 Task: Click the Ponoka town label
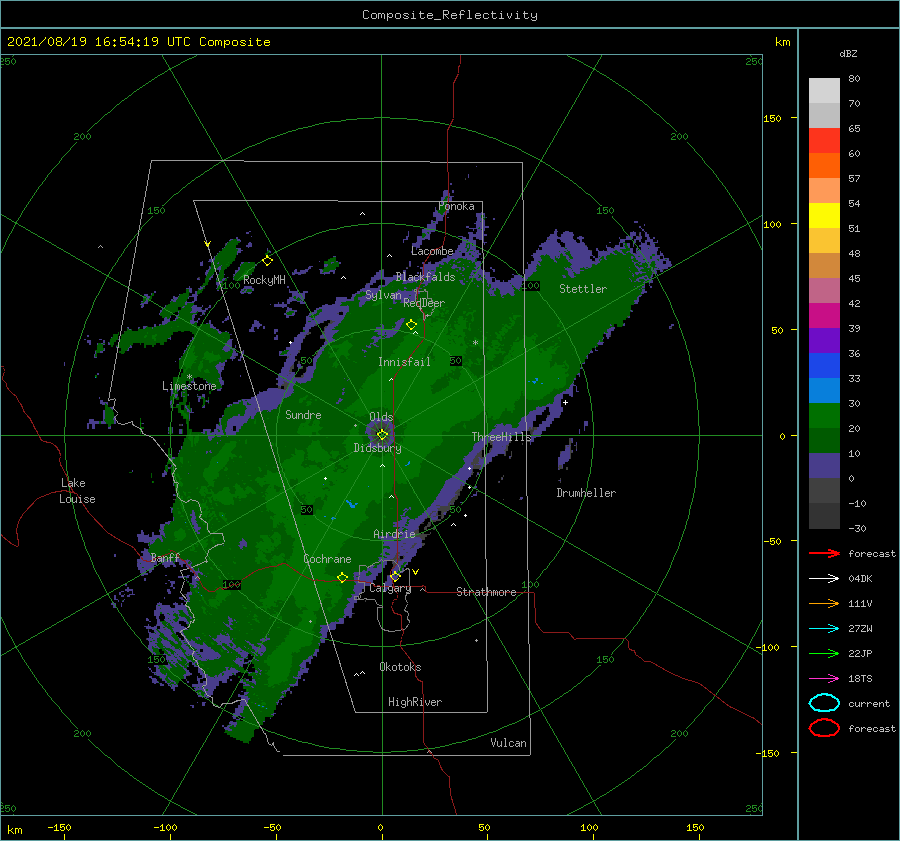click(x=456, y=206)
